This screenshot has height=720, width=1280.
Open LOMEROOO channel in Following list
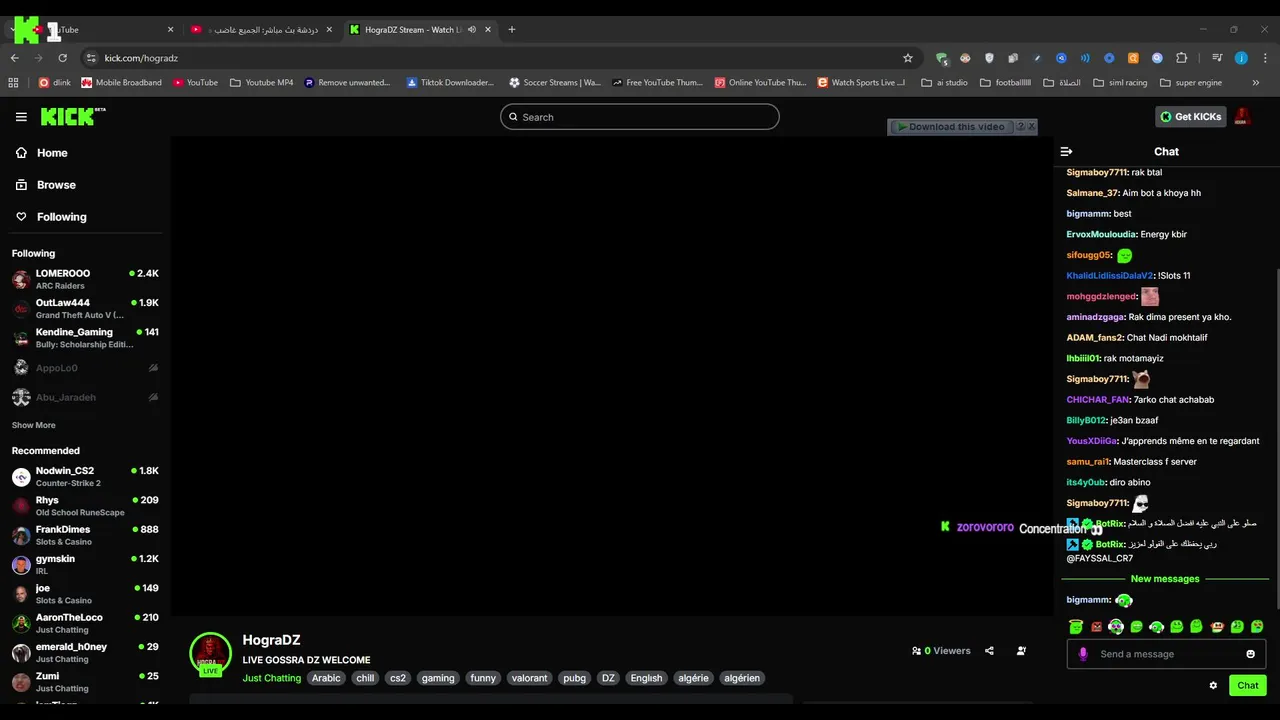pos(85,279)
